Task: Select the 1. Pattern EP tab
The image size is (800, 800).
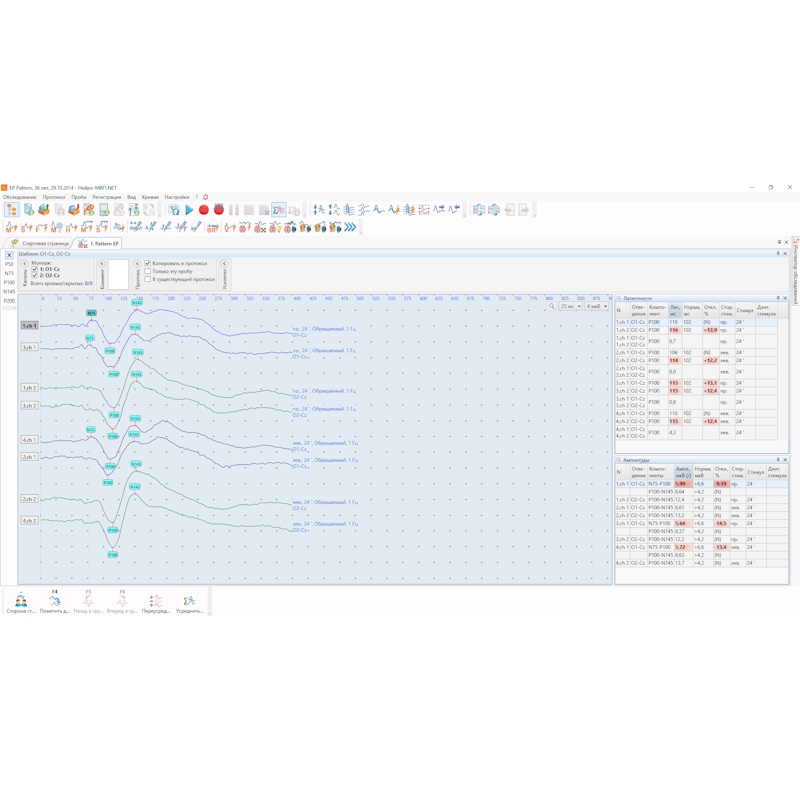Action: [98, 243]
